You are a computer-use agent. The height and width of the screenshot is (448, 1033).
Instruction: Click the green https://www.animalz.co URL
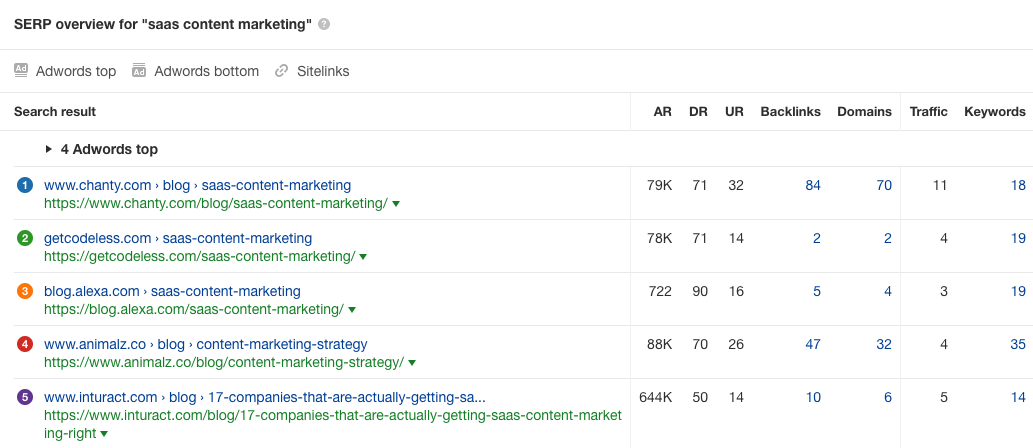tap(224, 362)
